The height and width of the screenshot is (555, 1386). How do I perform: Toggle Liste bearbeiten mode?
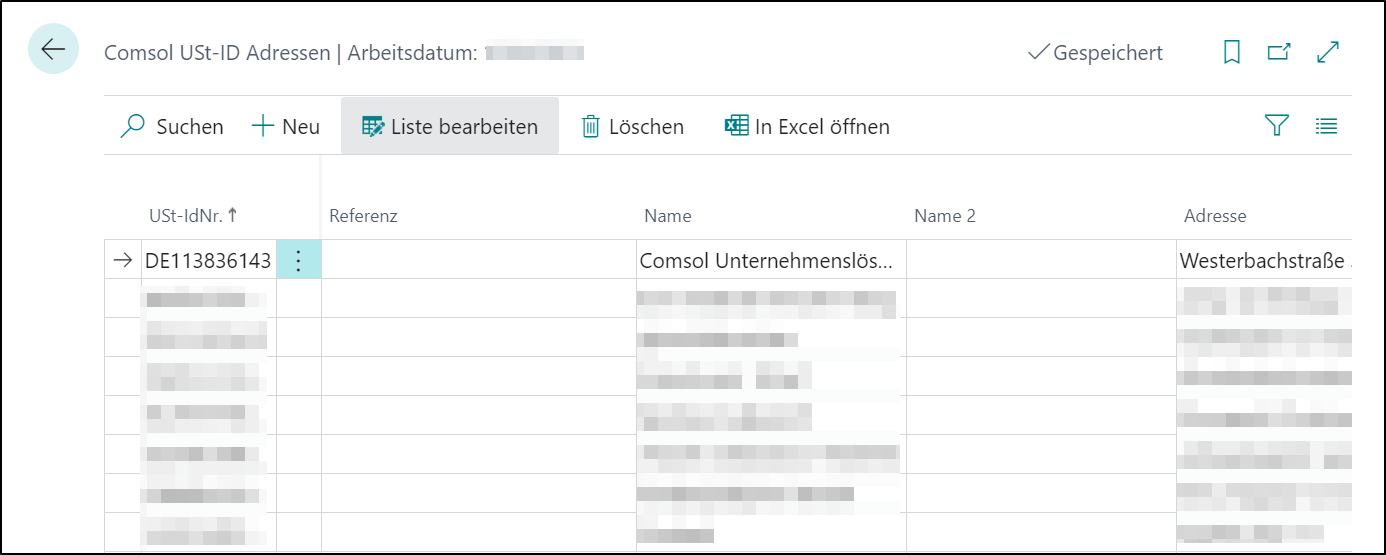point(450,126)
